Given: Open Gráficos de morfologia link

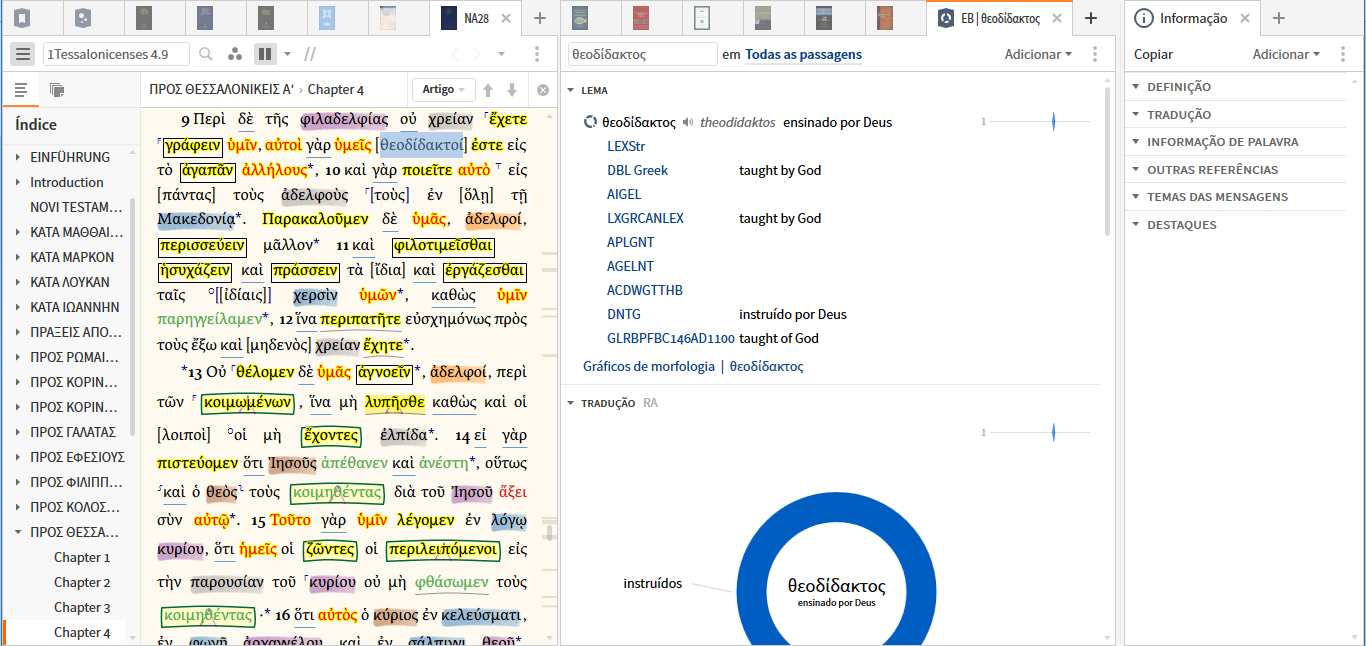Looking at the screenshot, I should 649,367.
